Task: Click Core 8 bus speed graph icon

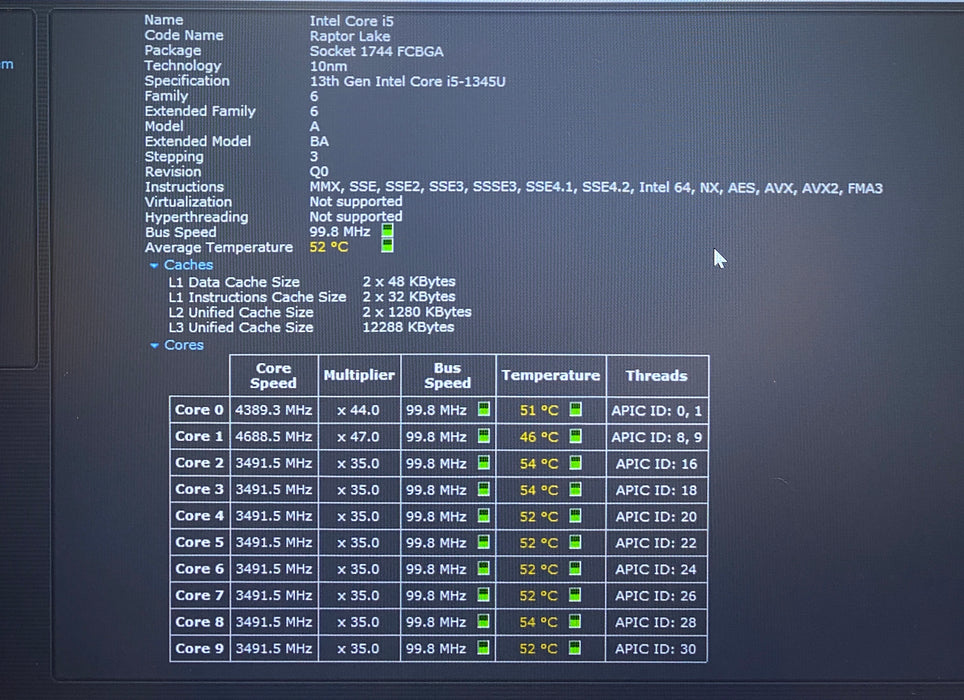Action: click(483, 621)
